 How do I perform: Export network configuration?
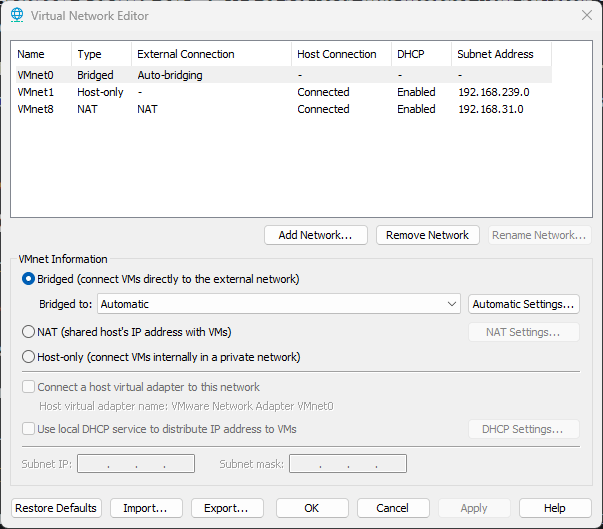(x=227, y=508)
